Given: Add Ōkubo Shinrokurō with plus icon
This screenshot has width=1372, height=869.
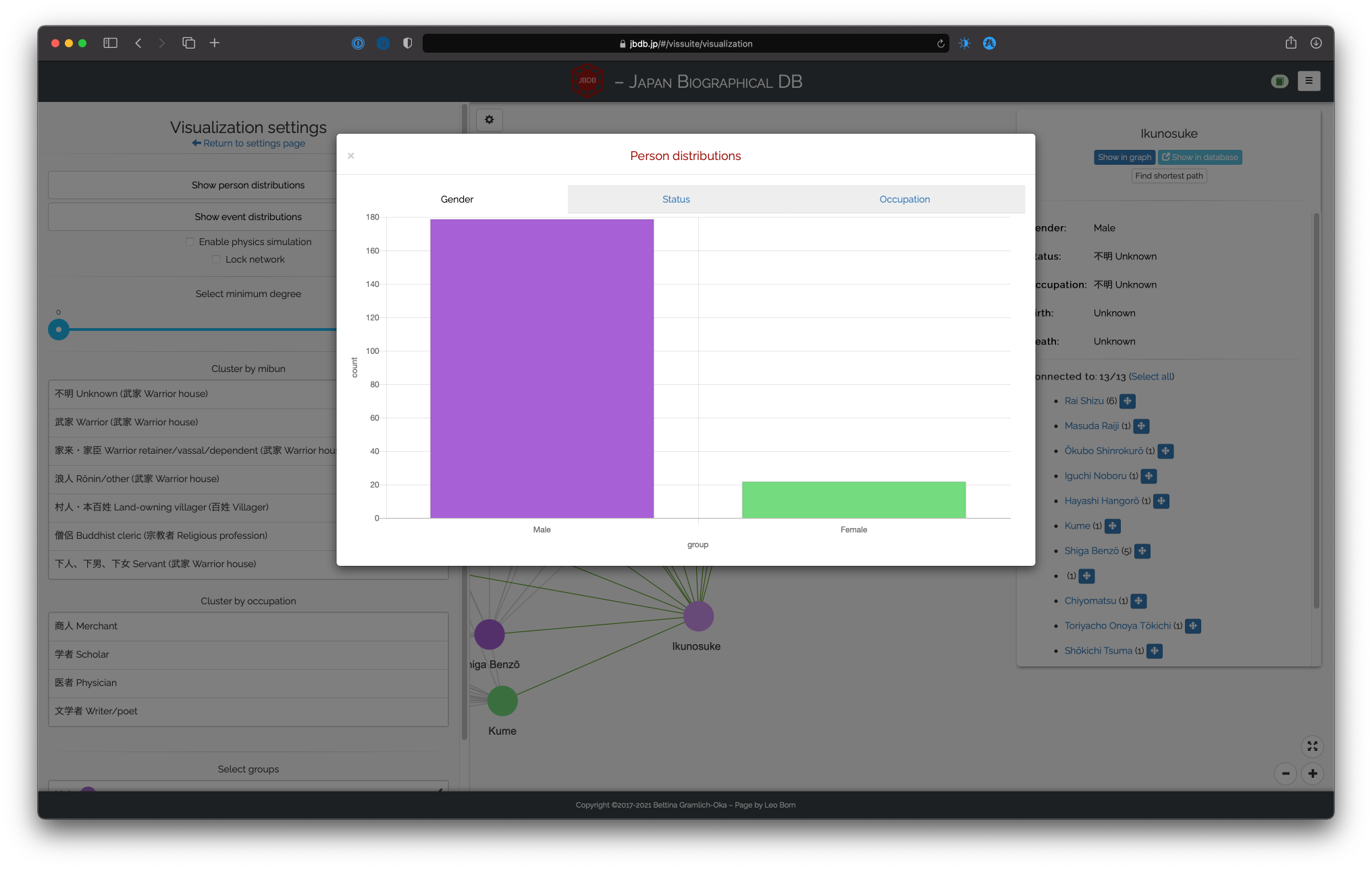Looking at the screenshot, I should click(1165, 451).
